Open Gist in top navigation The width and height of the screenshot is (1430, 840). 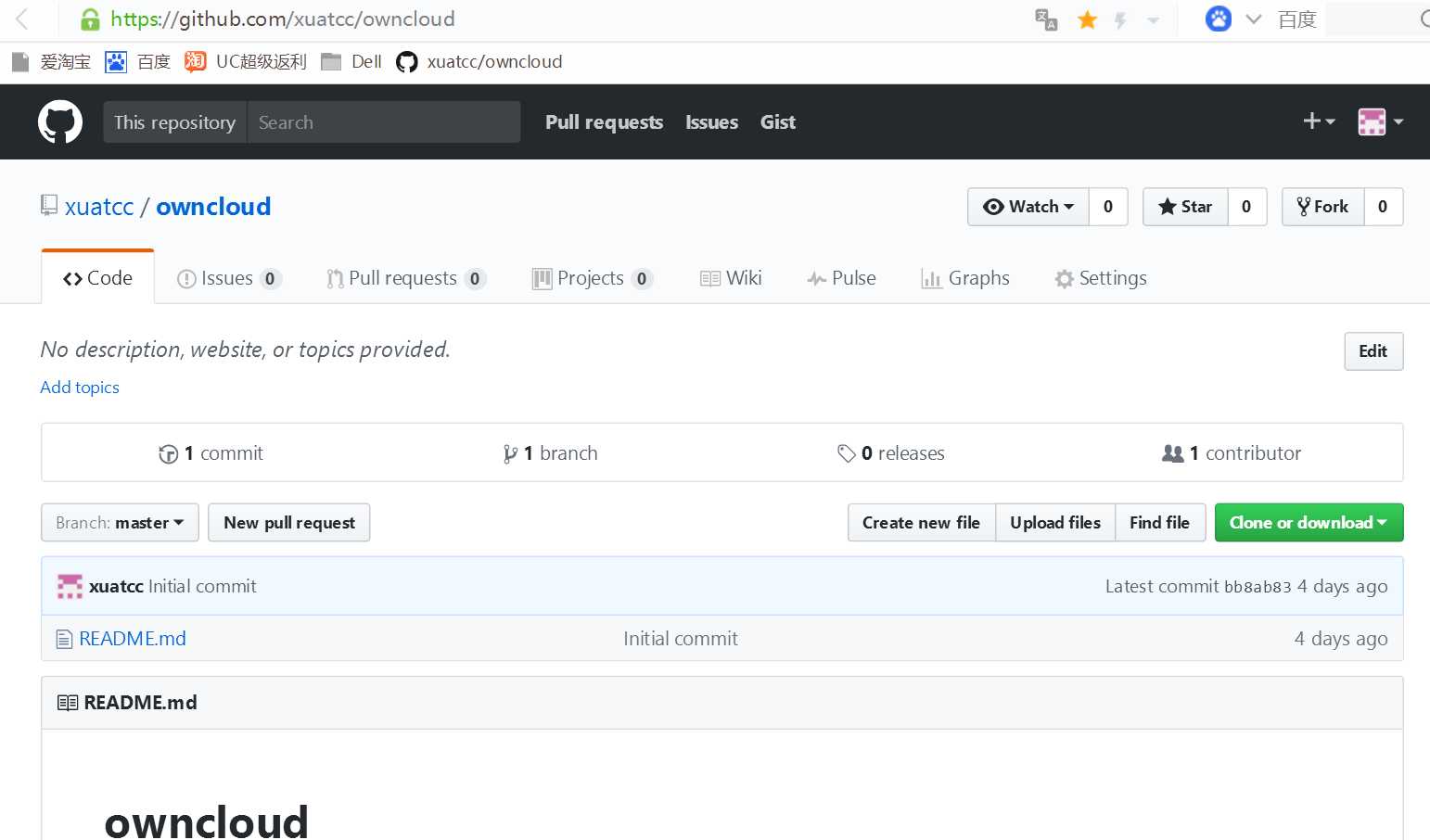point(777,122)
